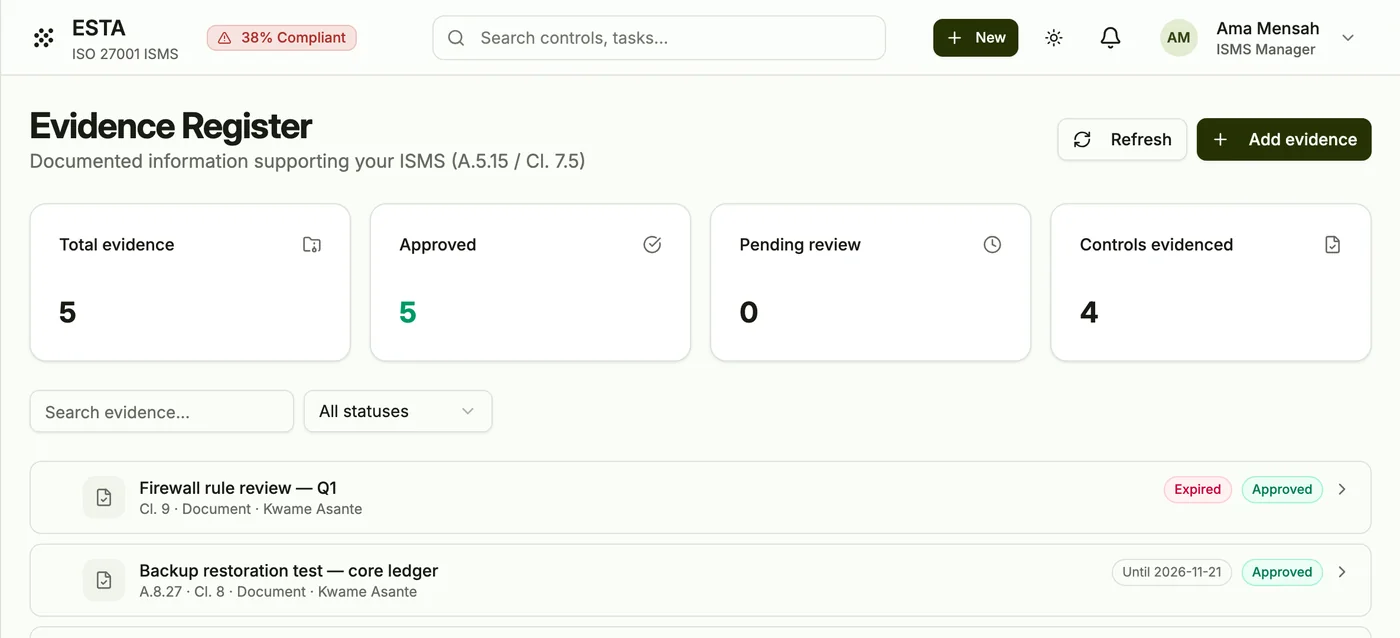Image resolution: width=1400 pixels, height=638 pixels.
Task: Click the ESTA dotted logo icon
Action: (x=43, y=38)
